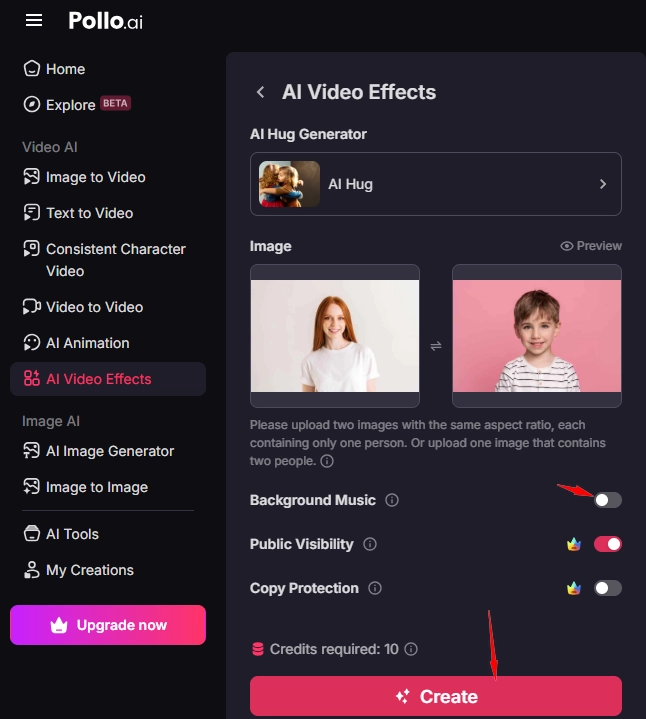The image size is (646, 719).
Task: Select the red-haired woman image thumbnail
Action: click(335, 336)
